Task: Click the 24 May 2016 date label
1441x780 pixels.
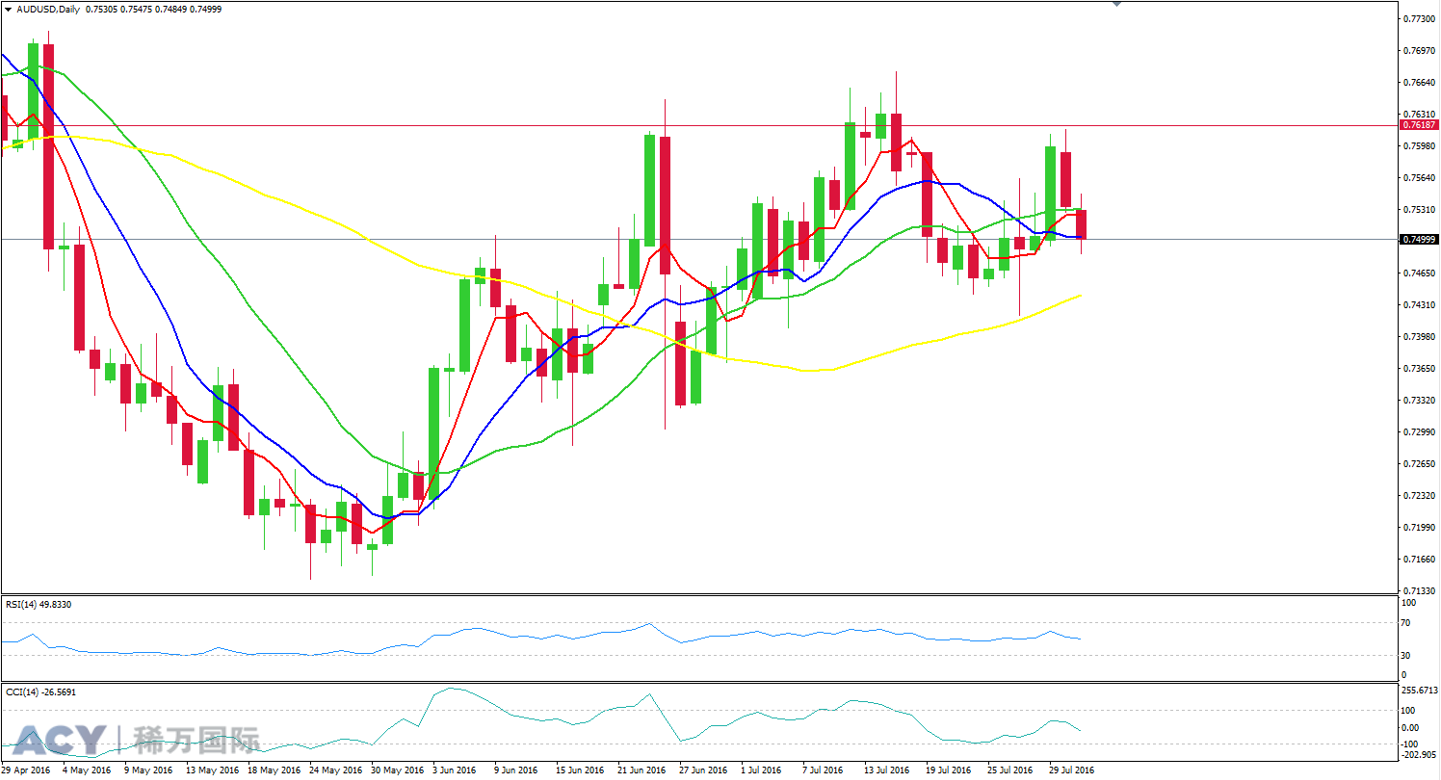Action: (335, 772)
